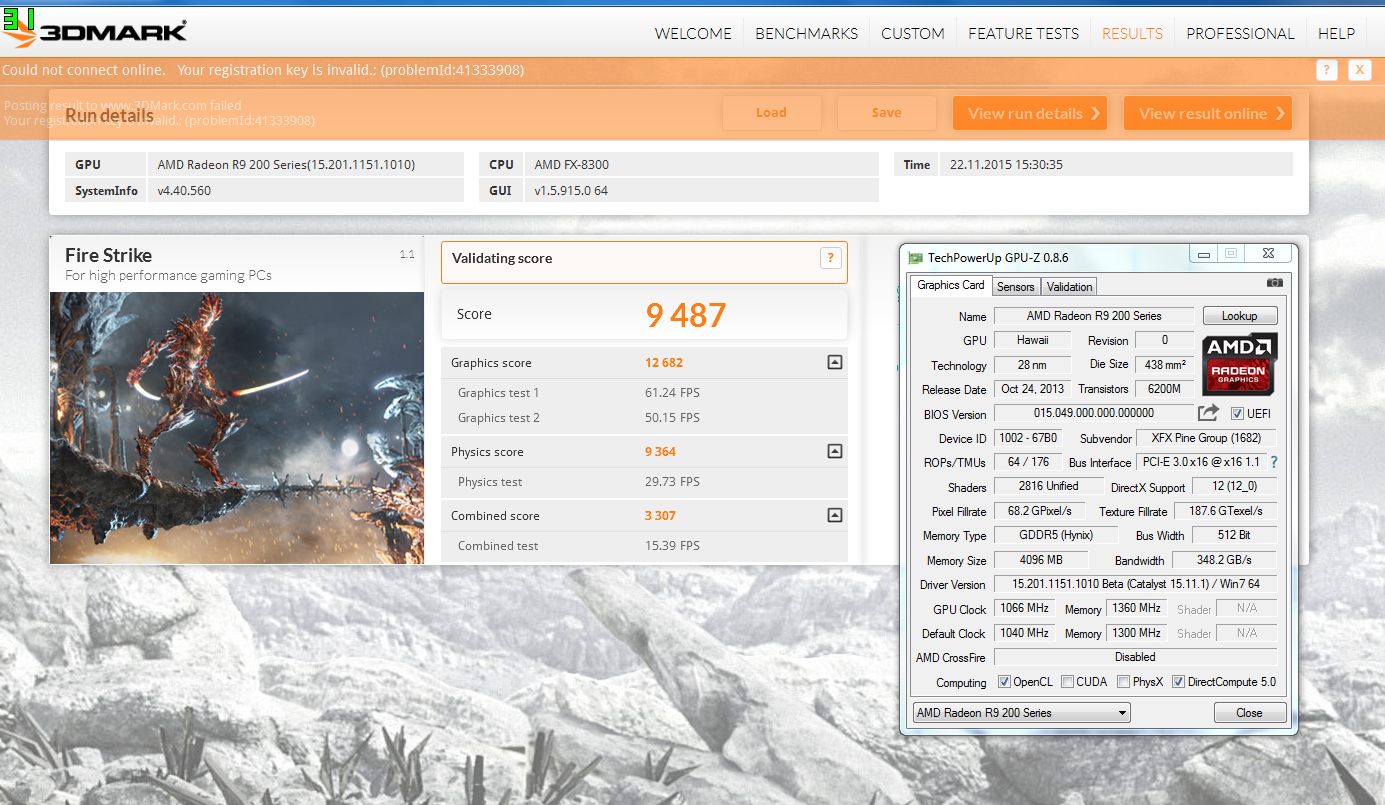Toggle the DirectCompute 5.0 checkbox

coord(1178,682)
